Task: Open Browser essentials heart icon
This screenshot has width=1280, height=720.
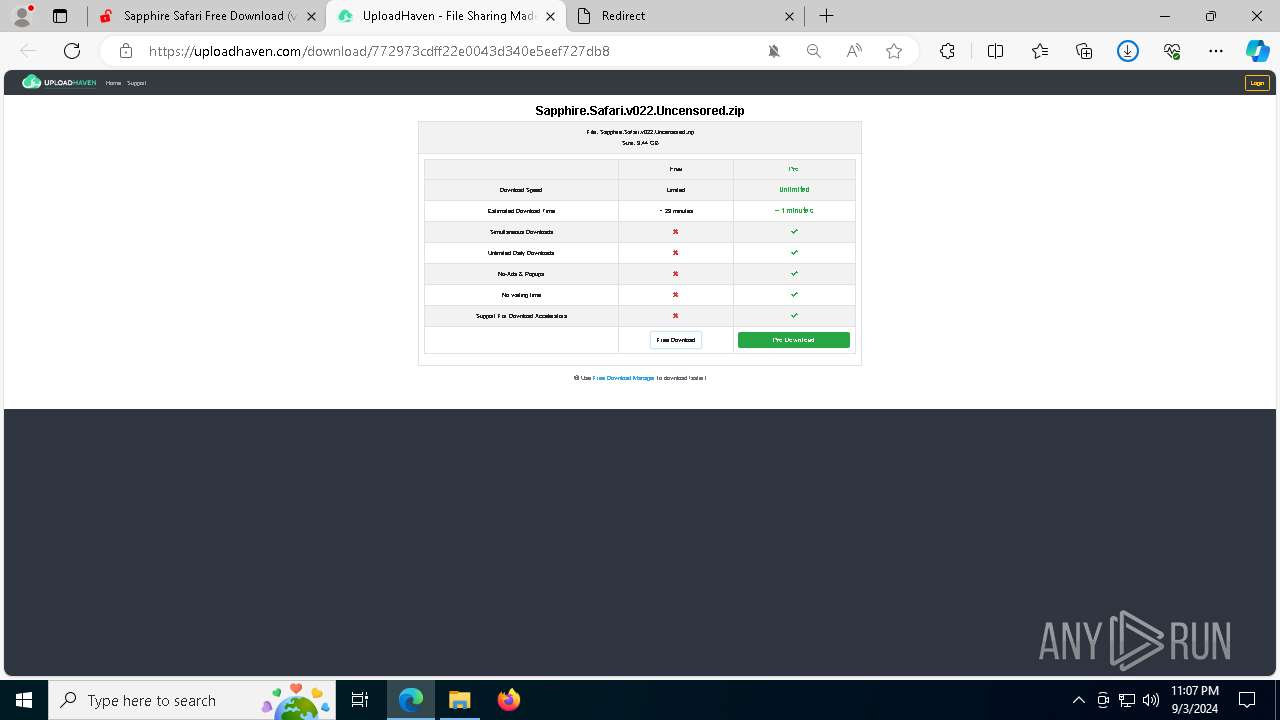Action: (x=1172, y=51)
